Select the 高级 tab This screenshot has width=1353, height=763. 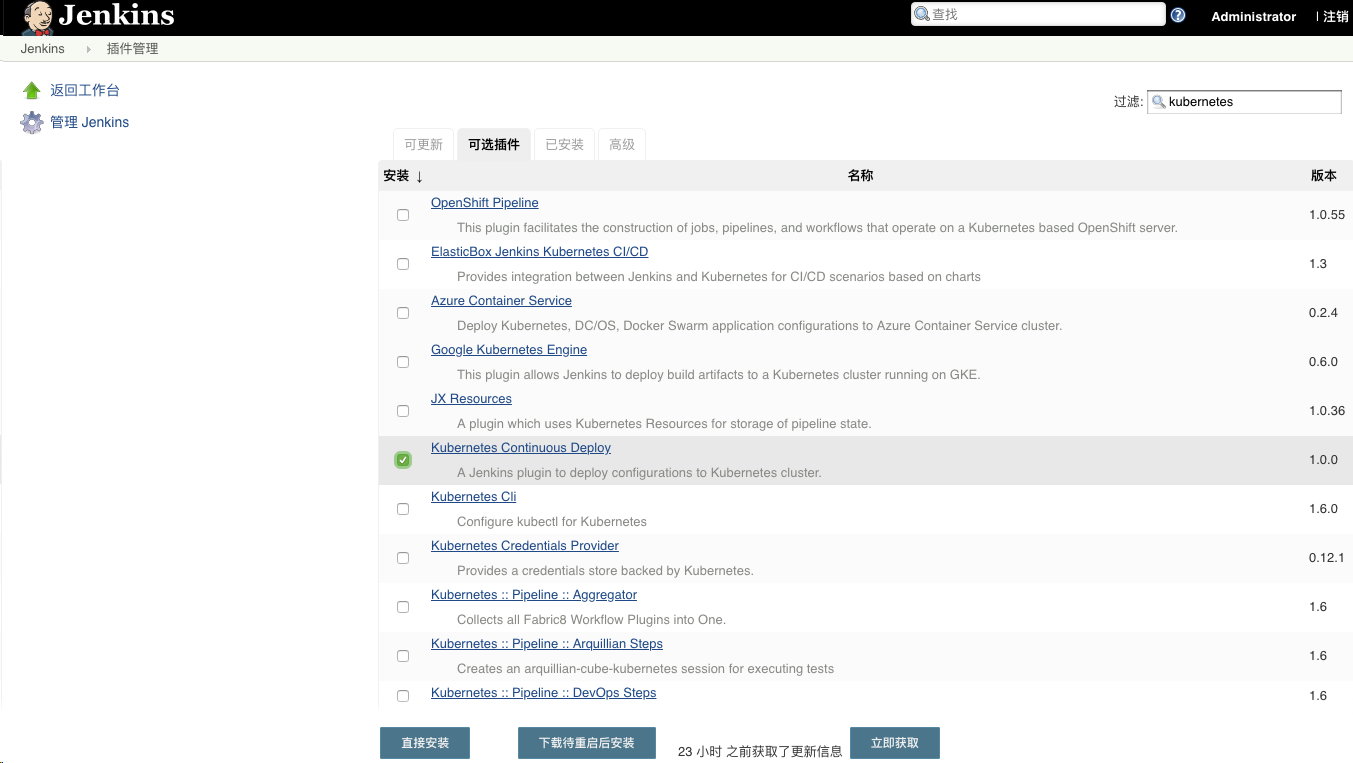(x=621, y=144)
